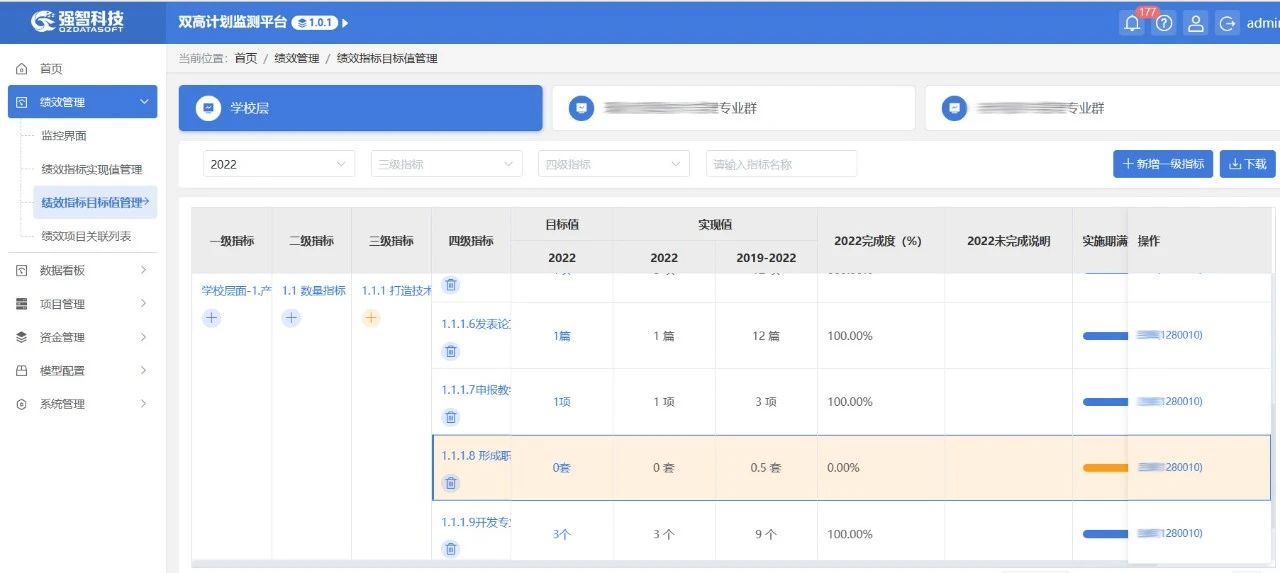Open 绩效指标实现值管理 menu item
Image resolution: width=1280 pixels, height=573 pixels.
(x=92, y=169)
